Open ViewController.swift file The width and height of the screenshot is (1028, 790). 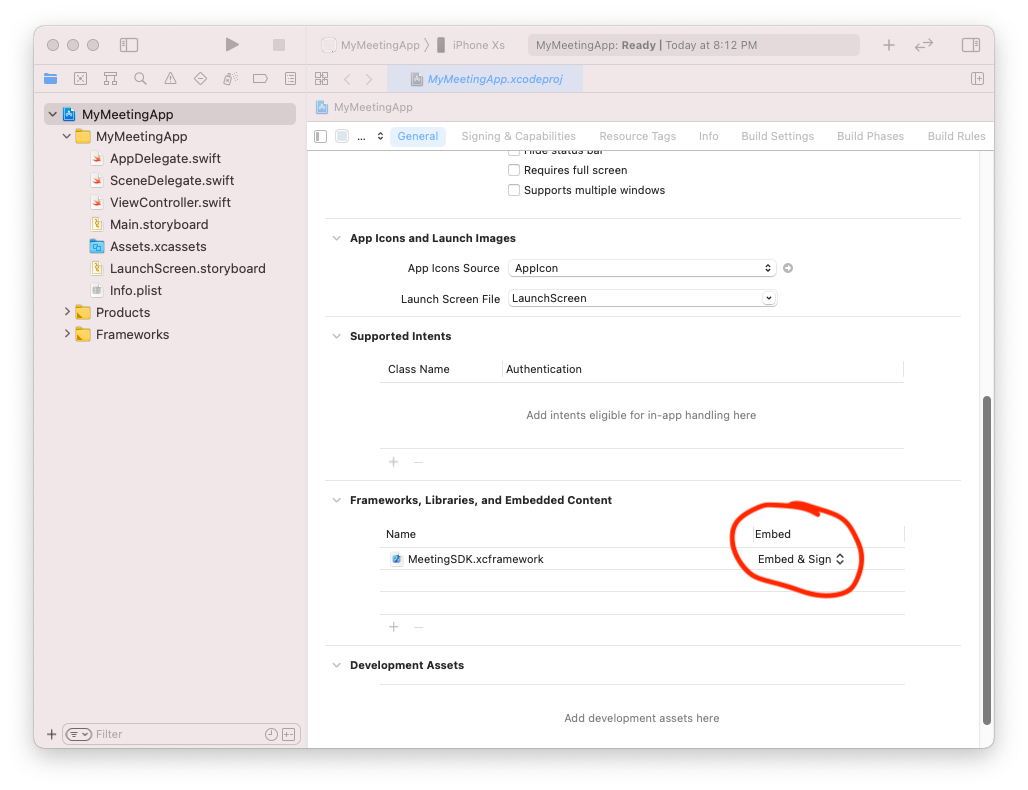point(170,203)
